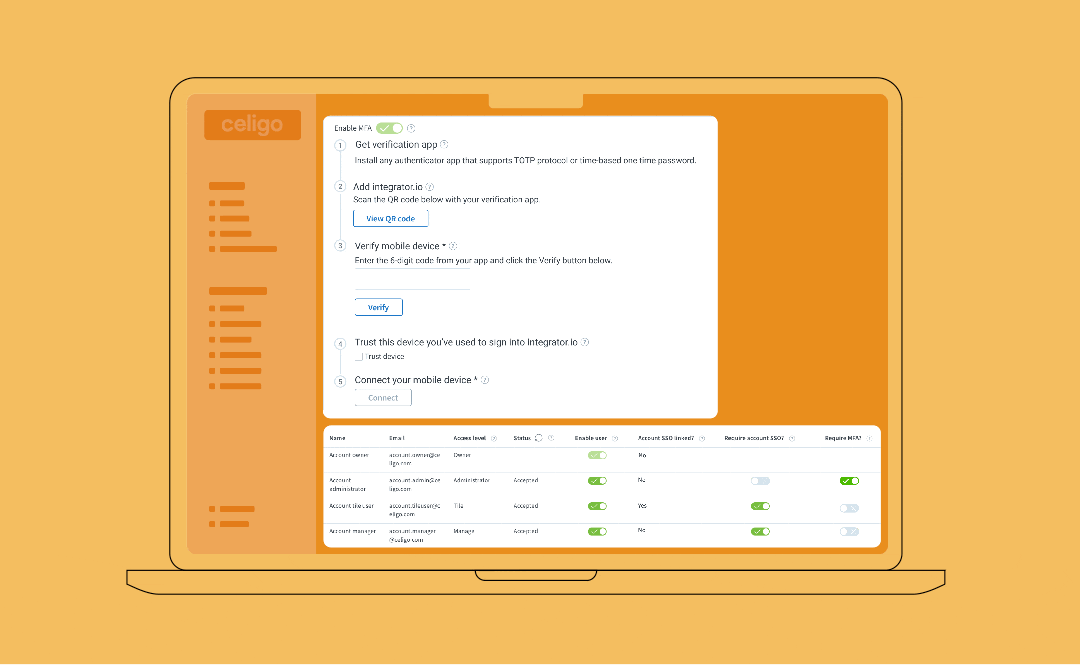1080x665 pixels.
Task: Click help icon in Require MFA column header
Action: 869,438
